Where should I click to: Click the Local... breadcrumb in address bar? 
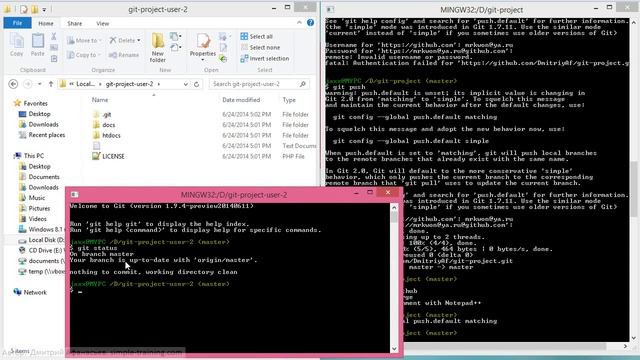tap(85, 84)
